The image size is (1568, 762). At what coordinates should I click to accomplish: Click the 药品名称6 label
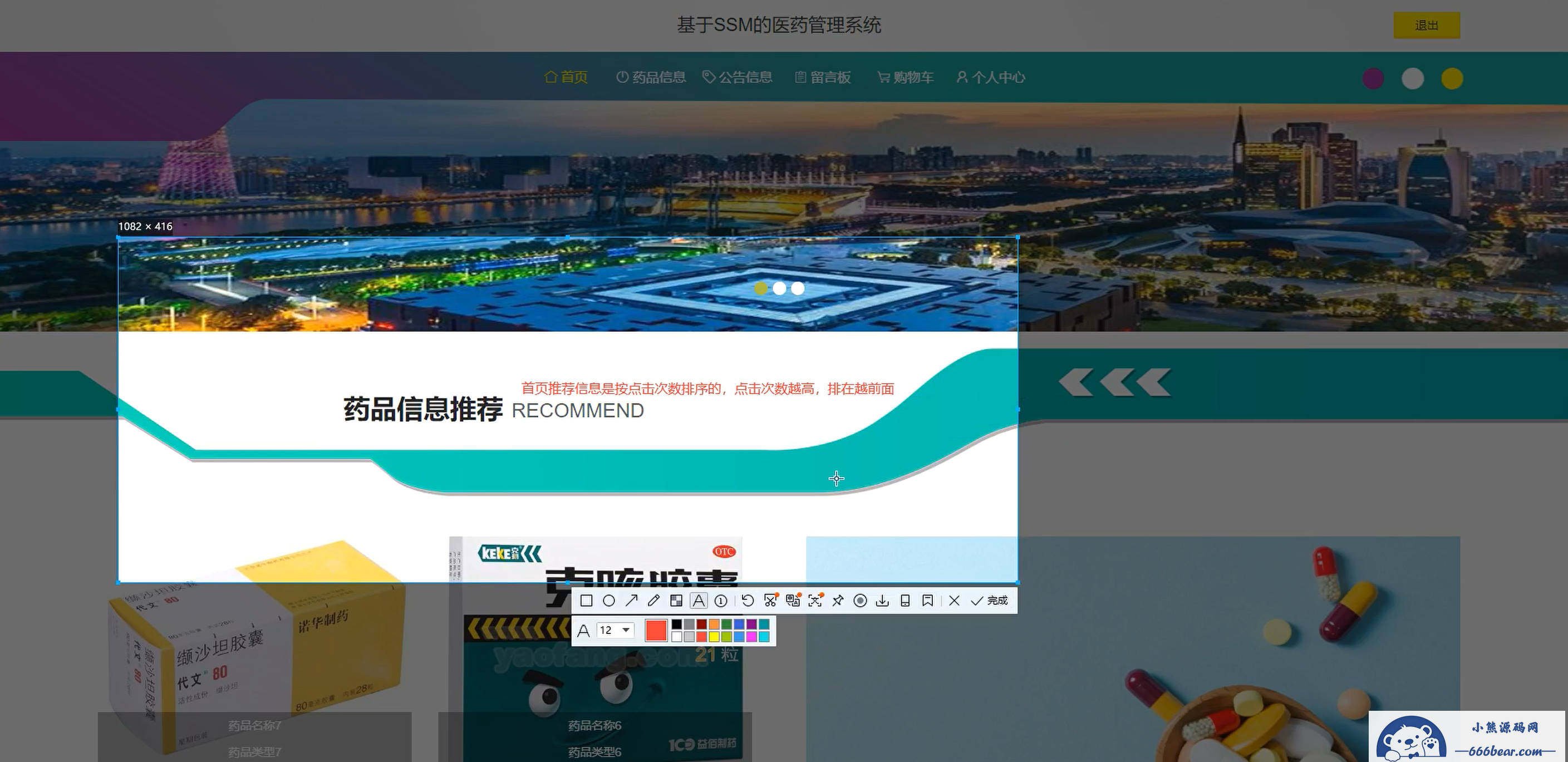coord(594,725)
